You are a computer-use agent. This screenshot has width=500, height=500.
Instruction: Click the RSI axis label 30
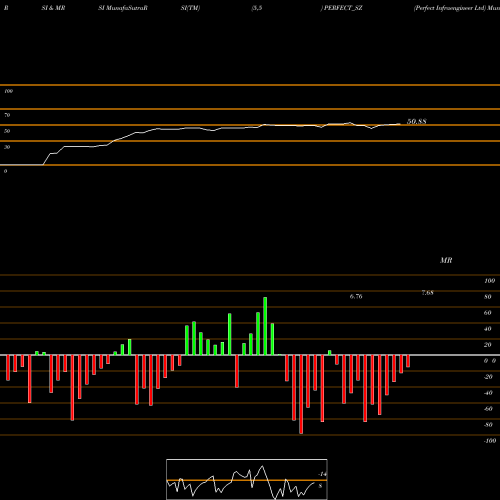coord(7,147)
